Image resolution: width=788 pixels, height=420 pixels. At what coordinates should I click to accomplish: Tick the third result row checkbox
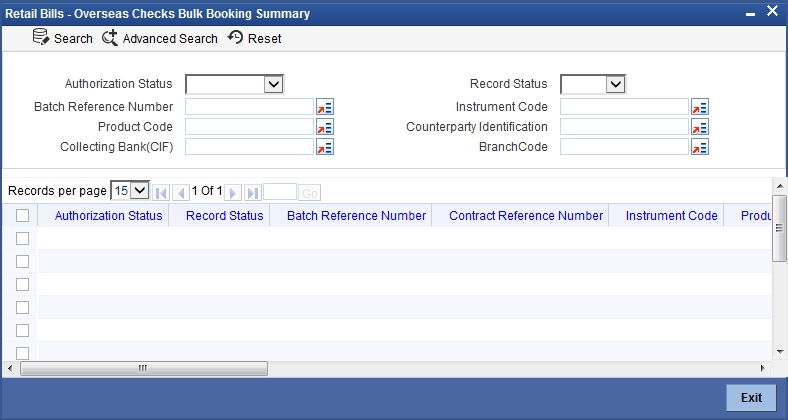click(22, 285)
